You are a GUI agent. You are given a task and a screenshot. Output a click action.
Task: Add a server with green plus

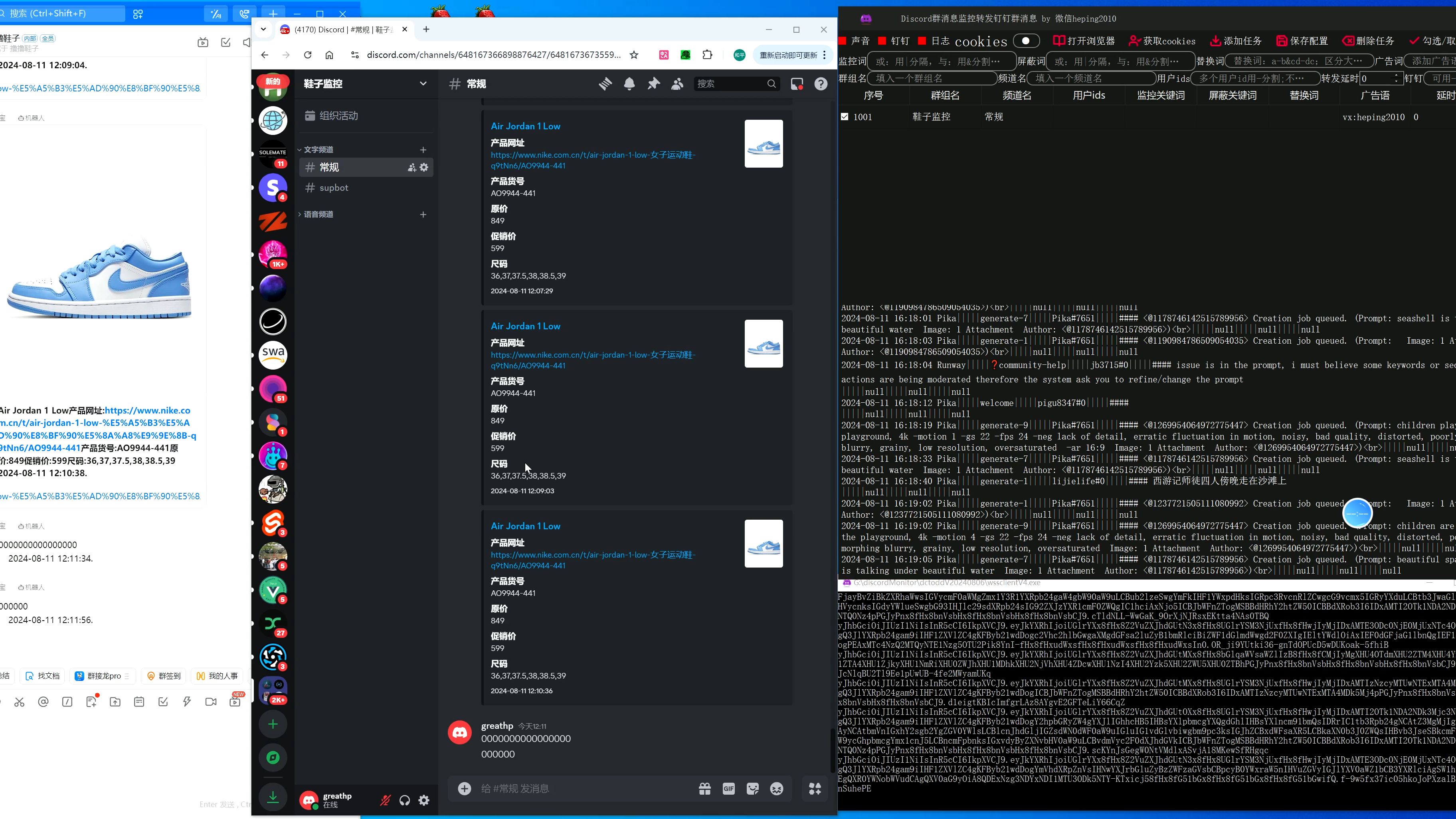273,724
